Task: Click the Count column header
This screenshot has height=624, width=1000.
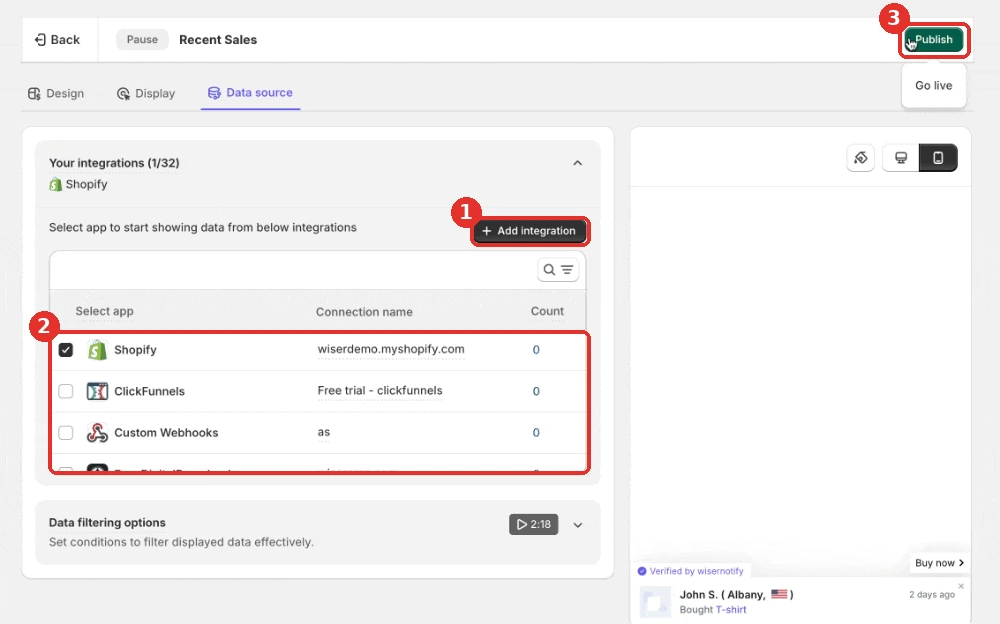Action: (547, 311)
